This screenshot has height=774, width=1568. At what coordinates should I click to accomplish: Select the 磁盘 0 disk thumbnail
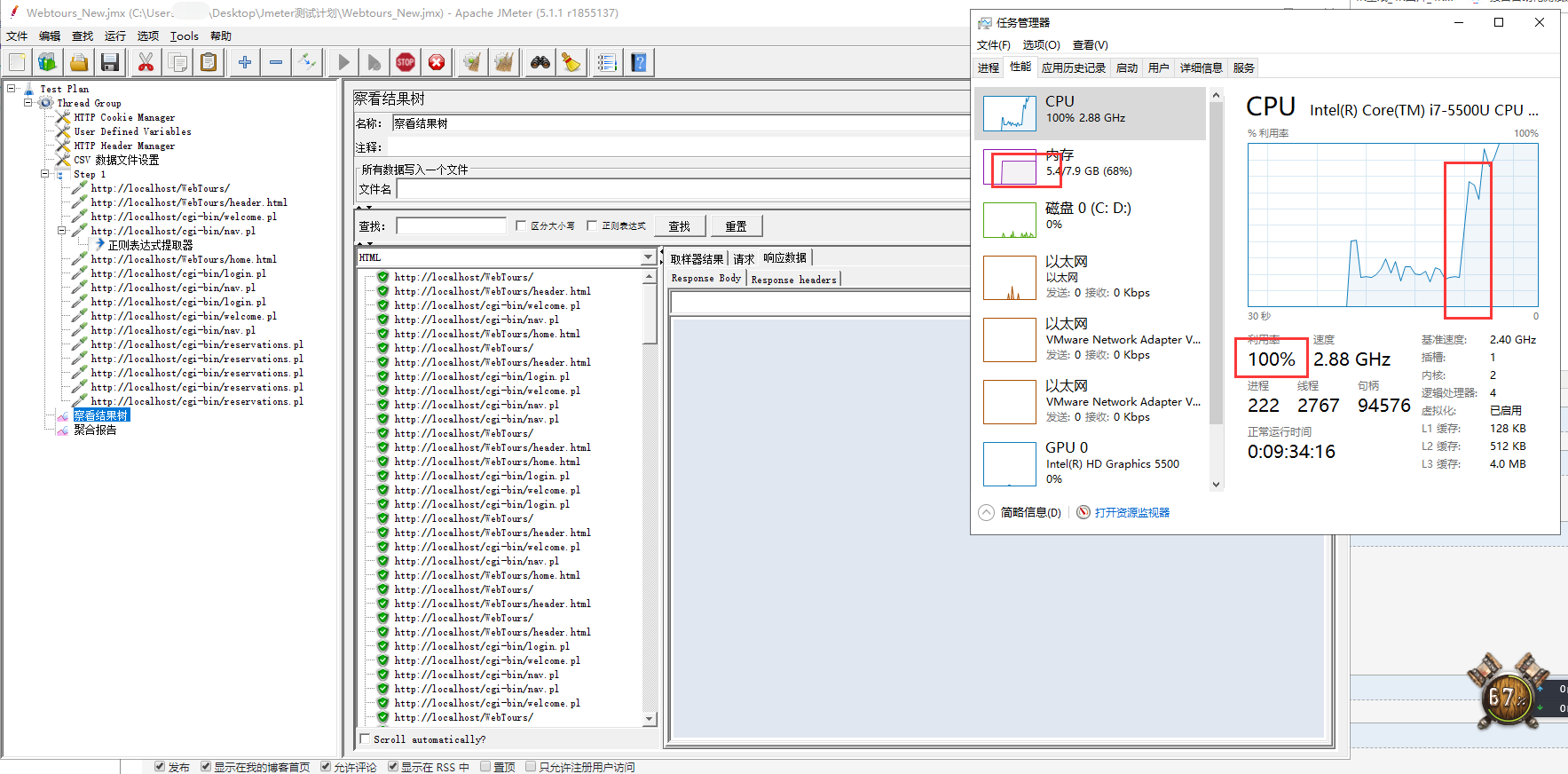tap(1010, 220)
